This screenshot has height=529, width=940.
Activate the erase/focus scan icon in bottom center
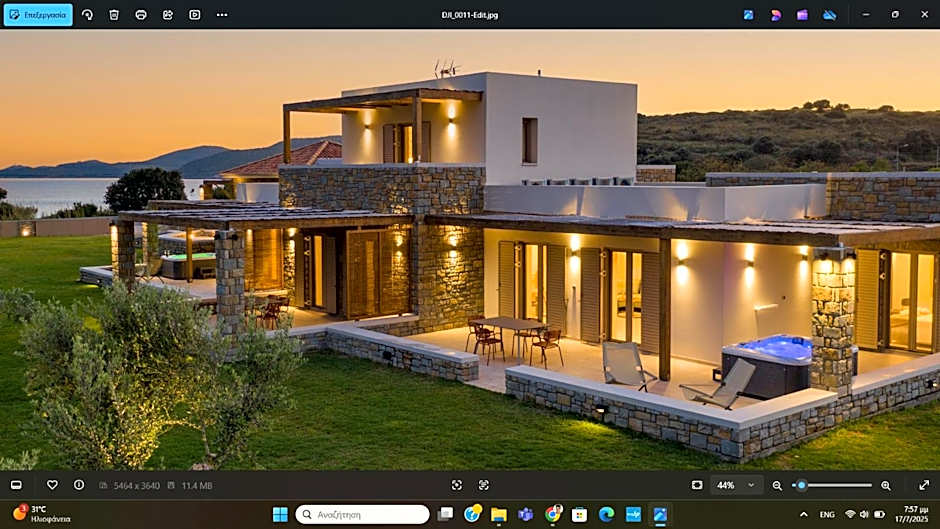coord(457,485)
